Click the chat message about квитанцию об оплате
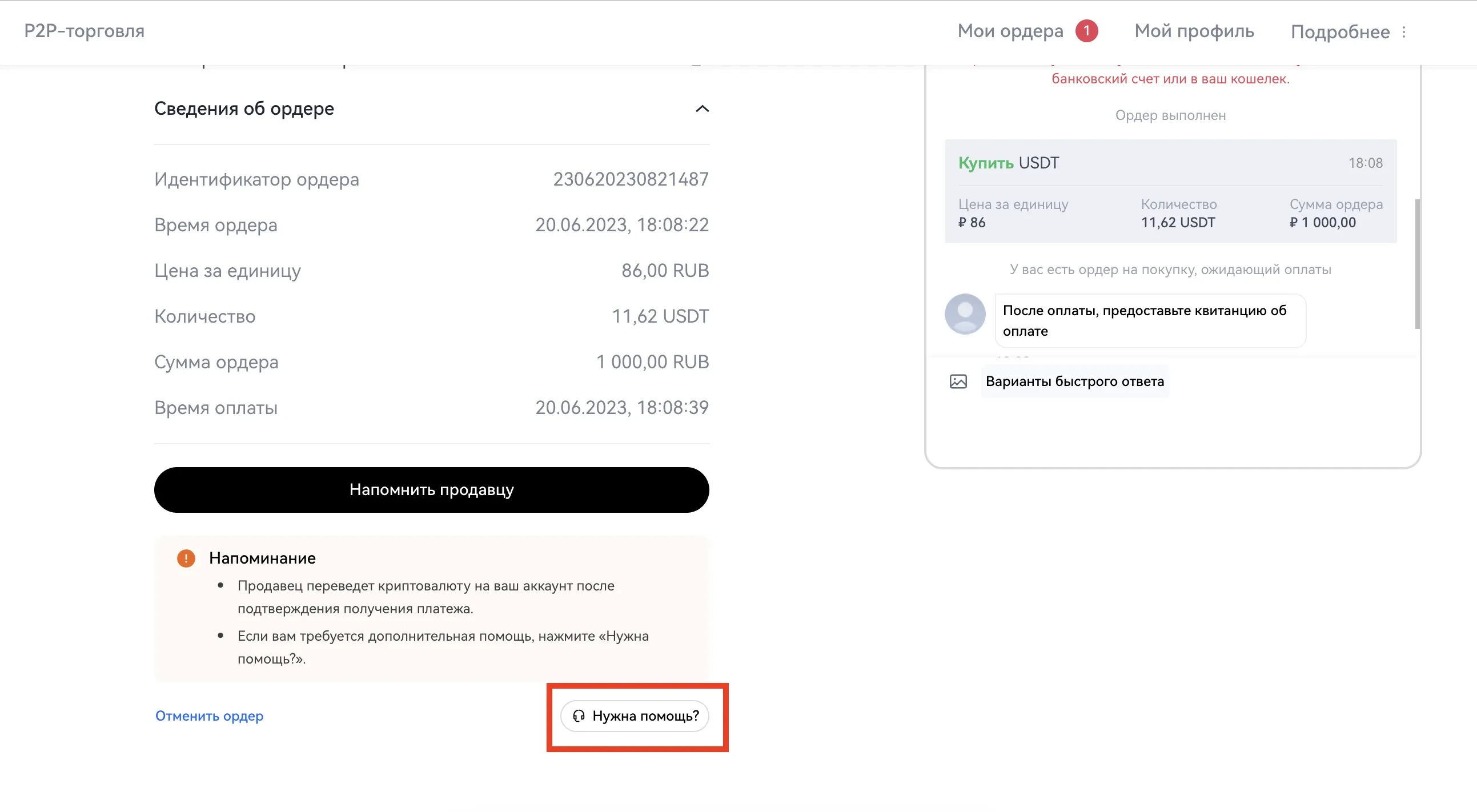 [1150, 321]
